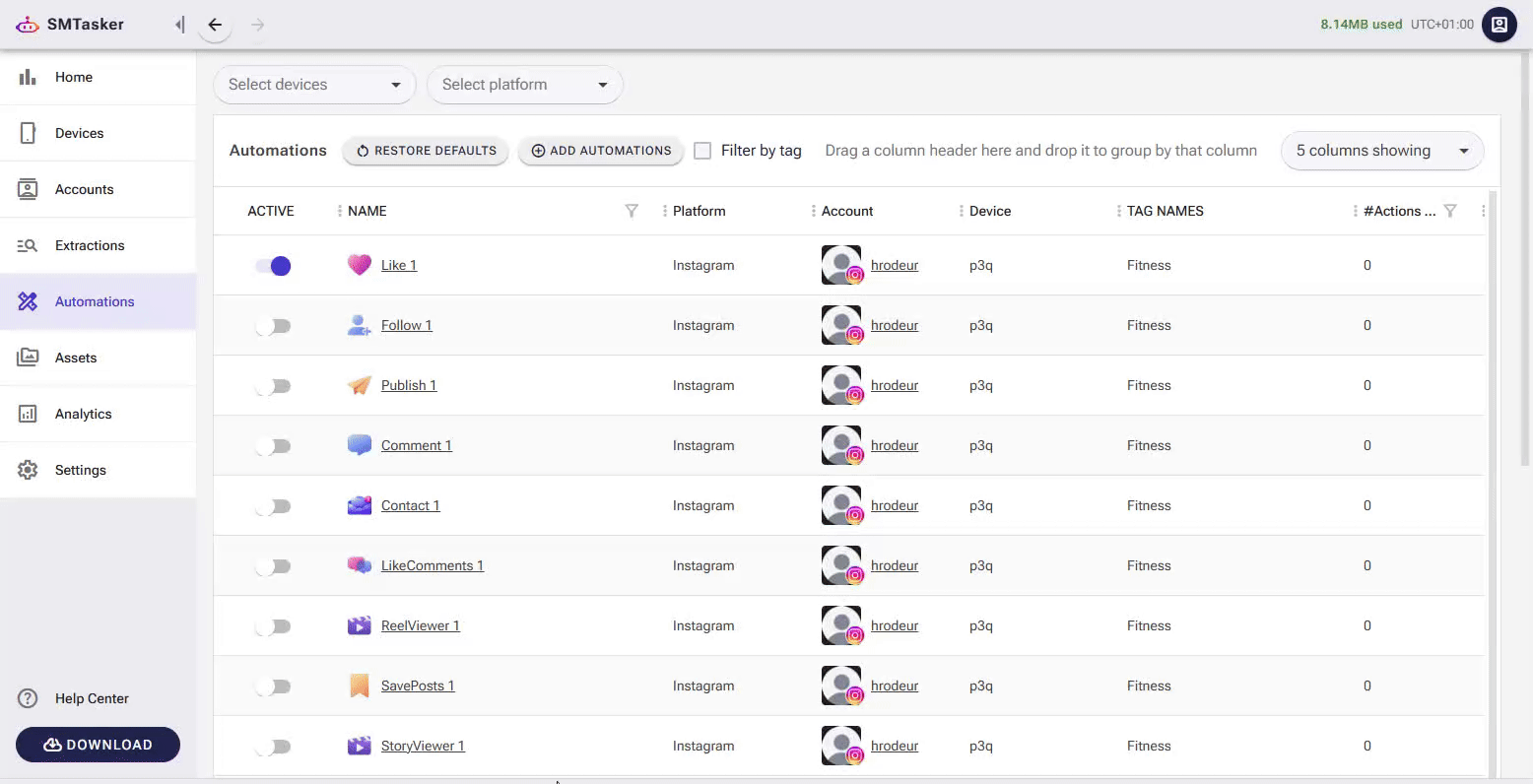Open the Select devices dropdown
The width and height of the screenshot is (1533, 784).
click(314, 85)
